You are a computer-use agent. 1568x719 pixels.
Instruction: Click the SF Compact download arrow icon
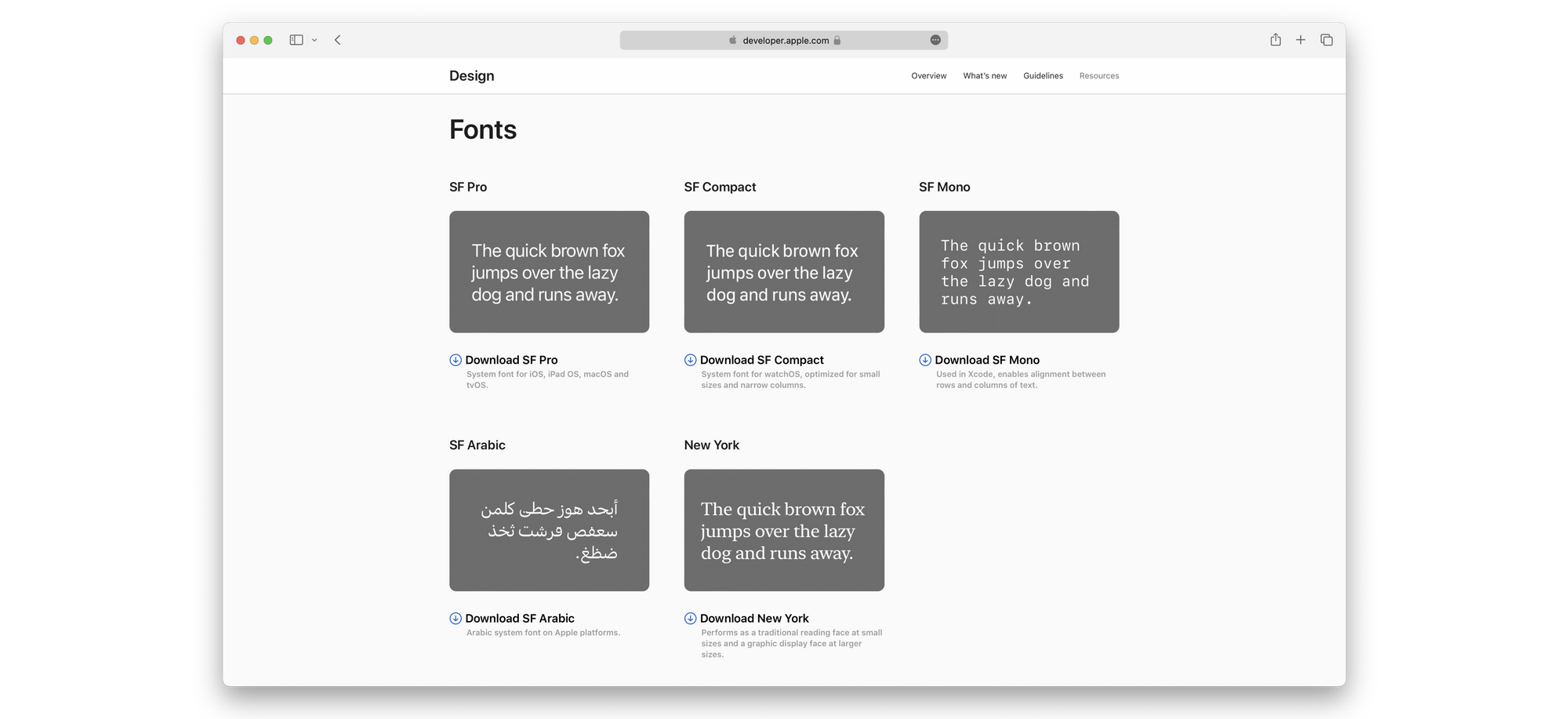pos(691,360)
